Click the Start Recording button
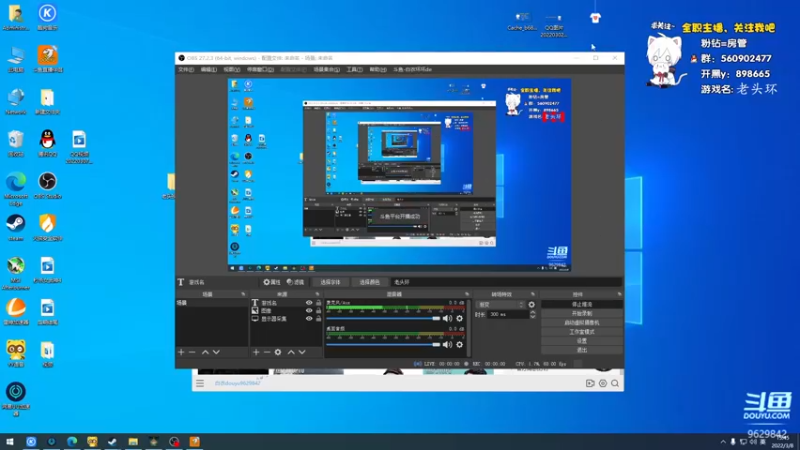This screenshot has height=450, width=800. coord(582,313)
